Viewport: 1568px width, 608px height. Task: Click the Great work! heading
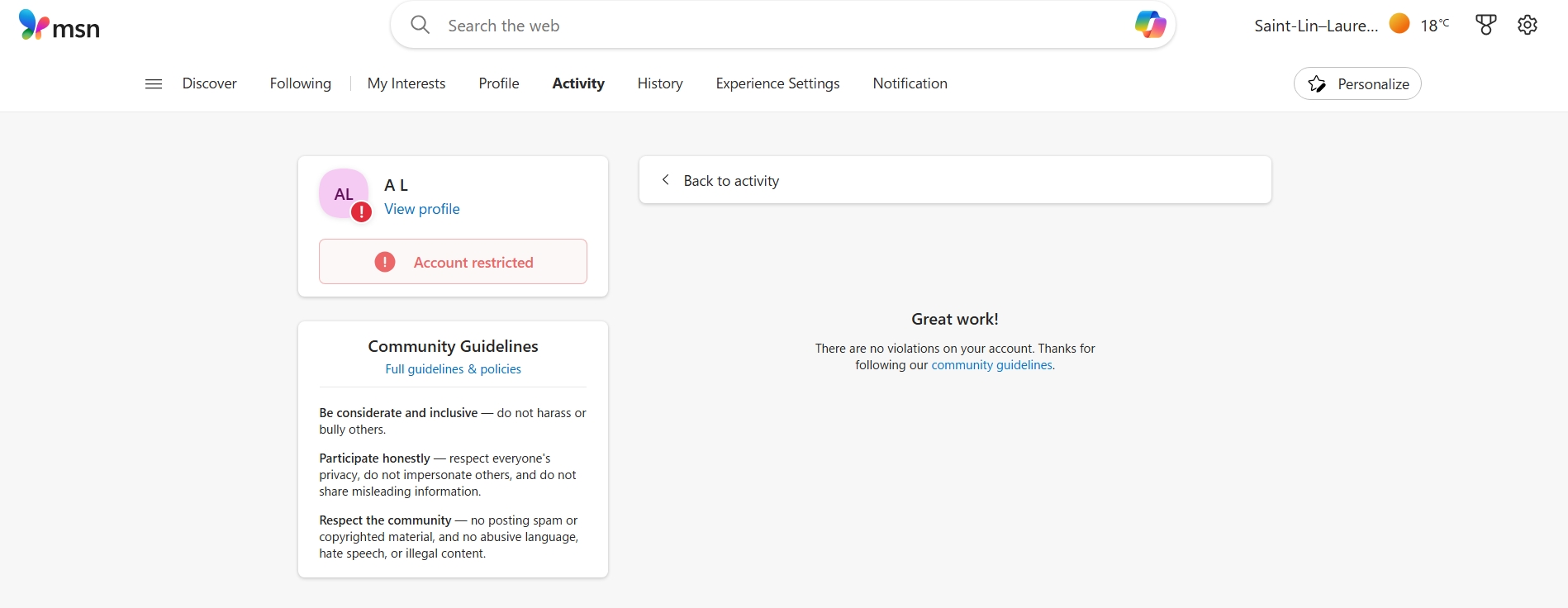coord(955,319)
